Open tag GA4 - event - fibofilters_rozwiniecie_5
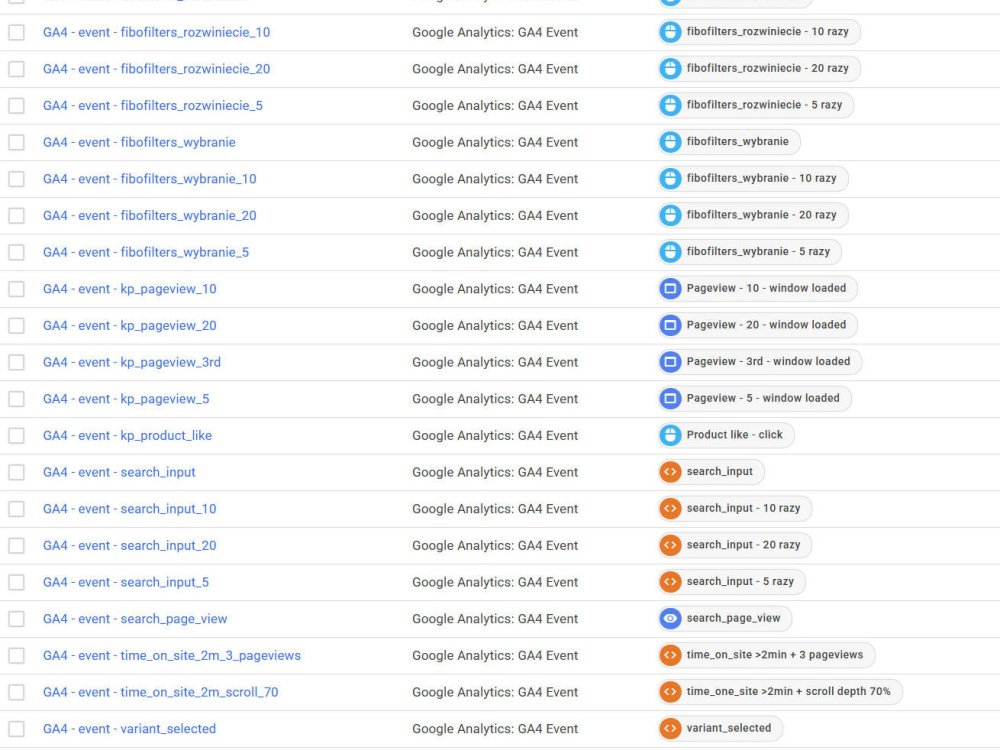 152,106
